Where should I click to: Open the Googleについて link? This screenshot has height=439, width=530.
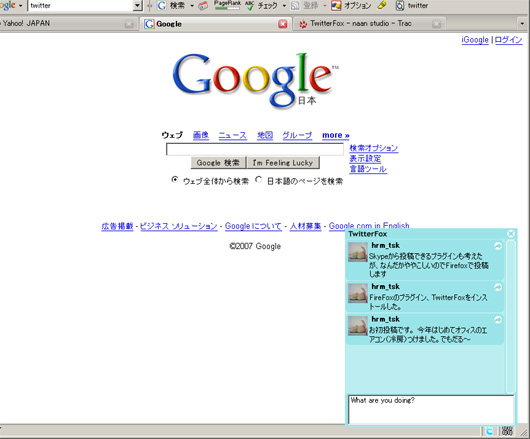coord(253,226)
